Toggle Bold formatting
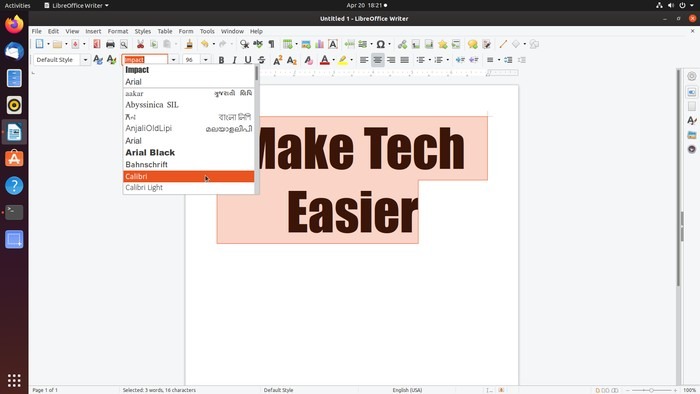Viewport: 700px width, 394px height. tap(221, 60)
